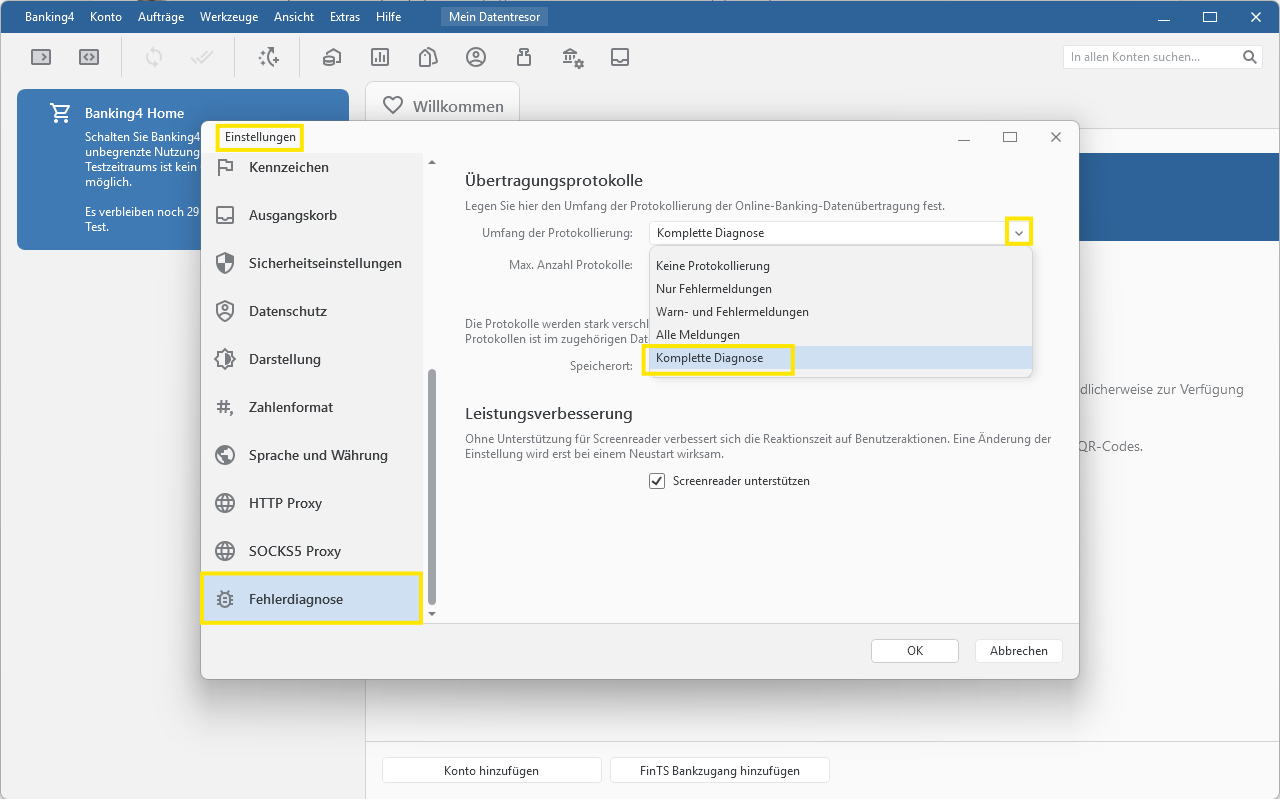Click the settings list scroll-up arrow
This screenshot has height=799, width=1280.
click(x=432, y=162)
